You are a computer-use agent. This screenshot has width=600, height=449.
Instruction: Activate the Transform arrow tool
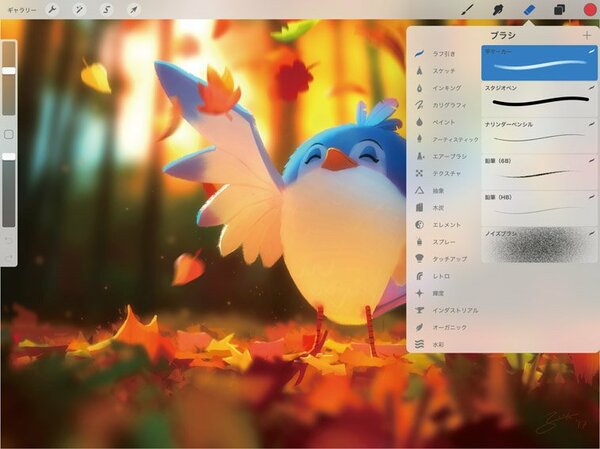[x=133, y=9]
